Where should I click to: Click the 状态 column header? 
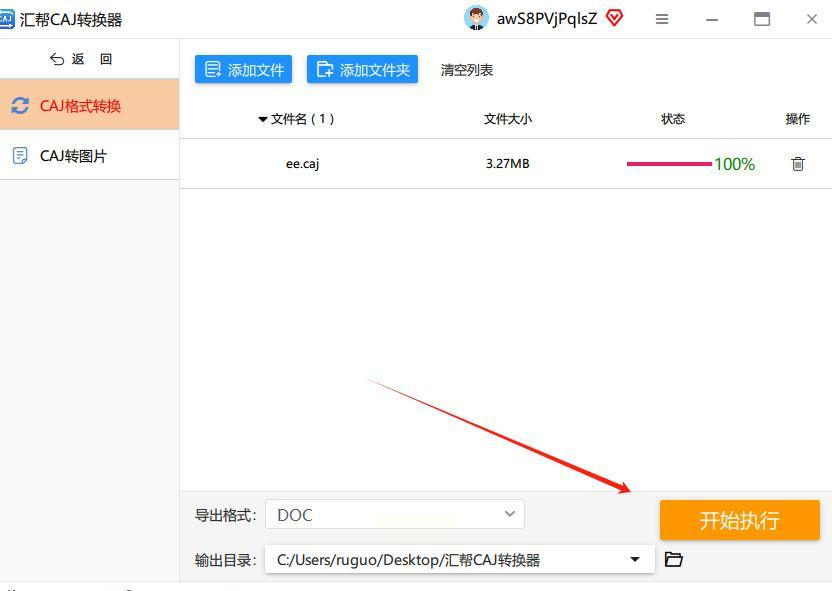(673, 119)
